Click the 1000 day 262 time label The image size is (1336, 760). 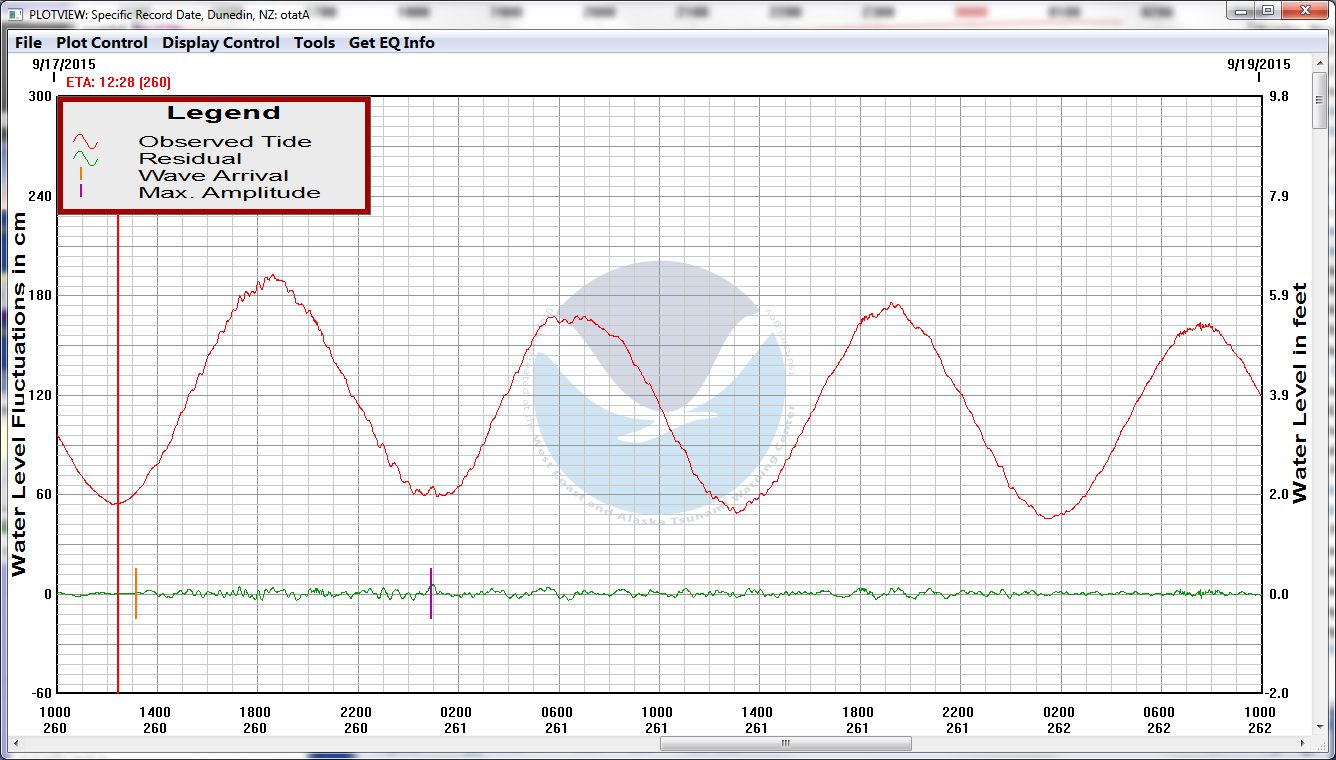1259,720
